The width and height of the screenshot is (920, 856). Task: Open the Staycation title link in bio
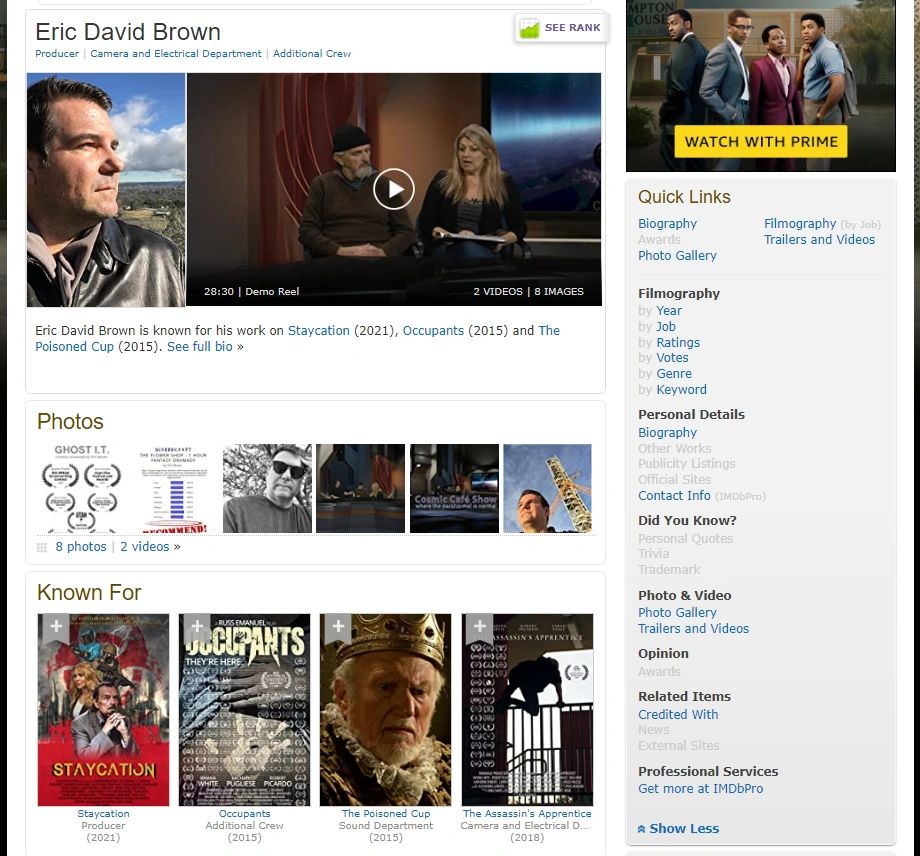pyautogui.click(x=319, y=330)
